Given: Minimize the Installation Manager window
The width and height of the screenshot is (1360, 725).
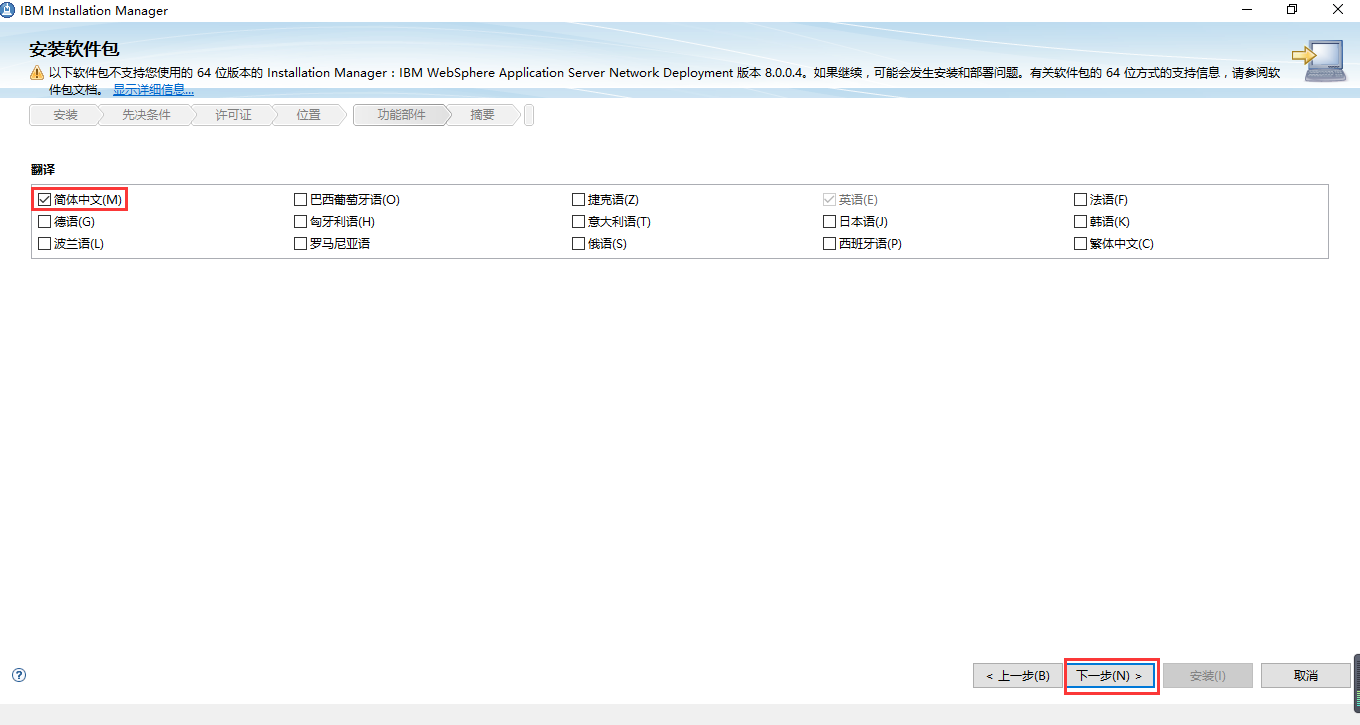Looking at the screenshot, I should click(1246, 10).
